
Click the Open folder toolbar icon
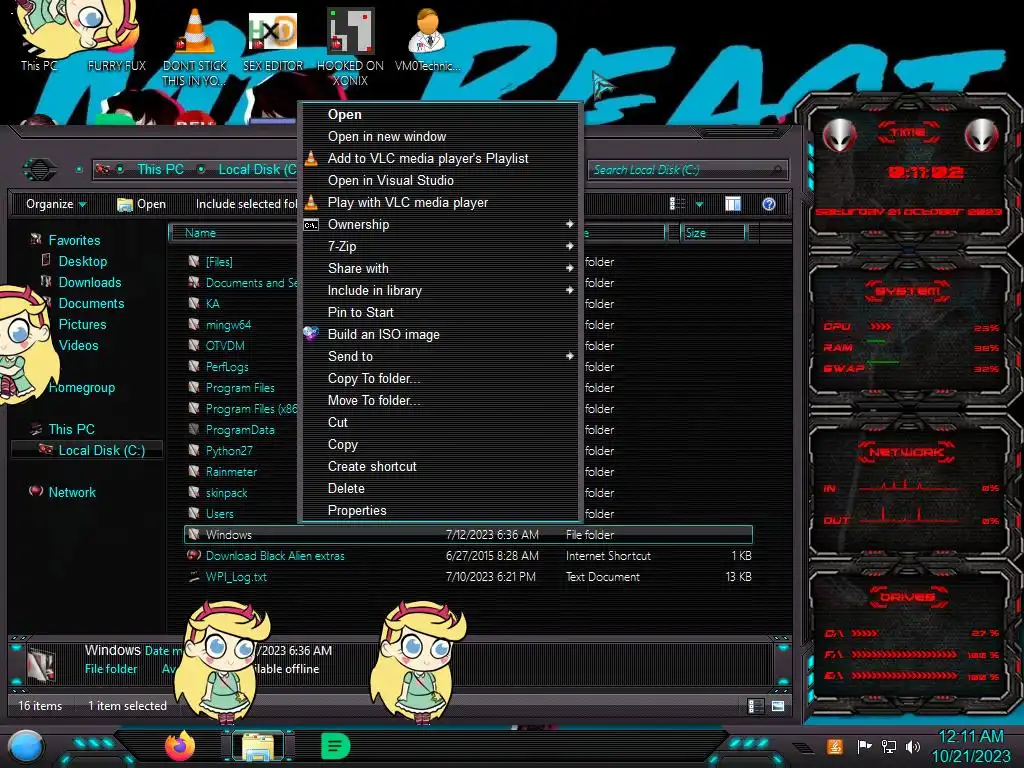coord(124,204)
